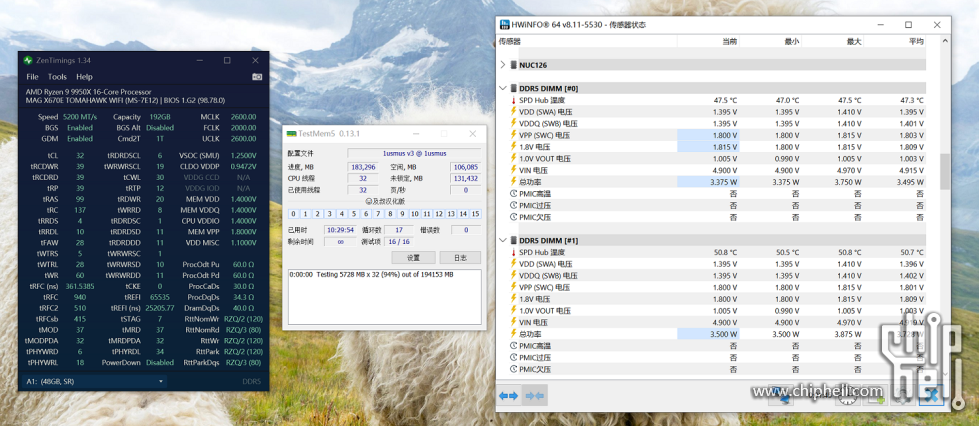The height and width of the screenshot is (426, 979).
Task: Click the HWiNFO vertical scrollbar thumb
Action: (945, 171)
